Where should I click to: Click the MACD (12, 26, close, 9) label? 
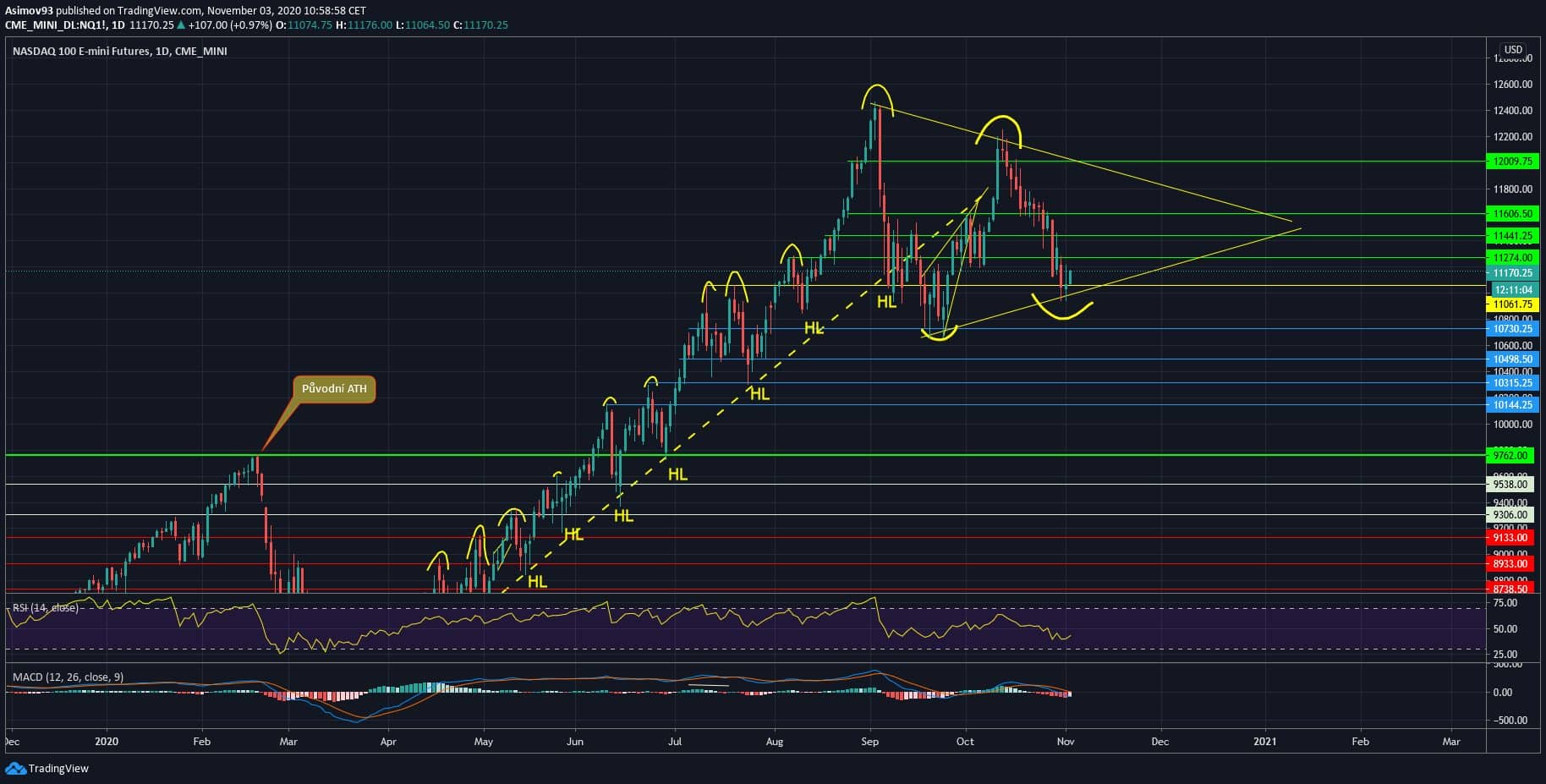click(69, 678)
